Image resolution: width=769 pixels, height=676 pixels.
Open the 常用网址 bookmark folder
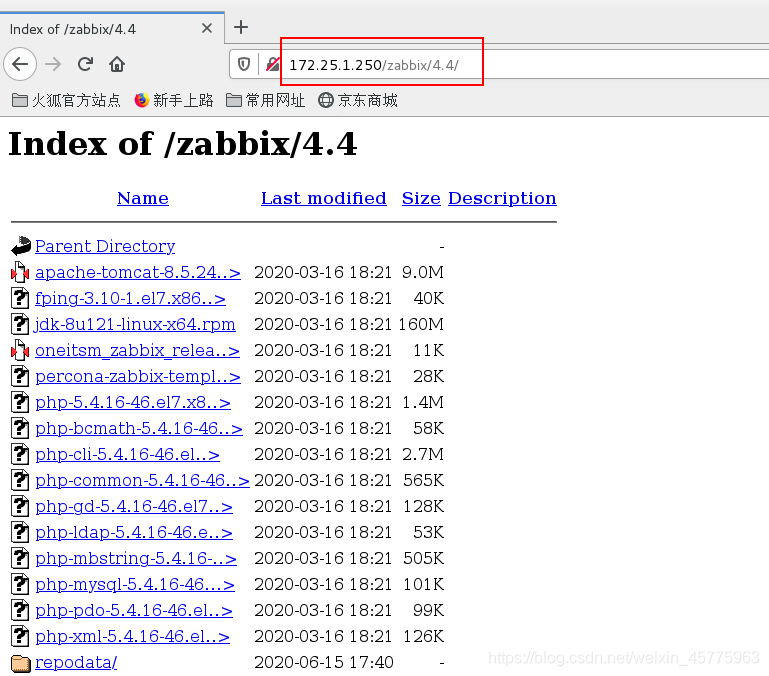(x=265, y=101)
